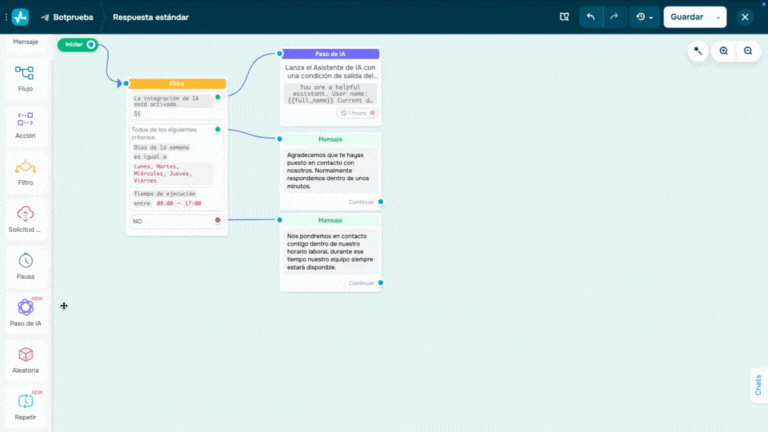Viewport: 768px width, 432px height.
Task: Select the Aleatoria cube icon
Action: click(x=25, y=355)
